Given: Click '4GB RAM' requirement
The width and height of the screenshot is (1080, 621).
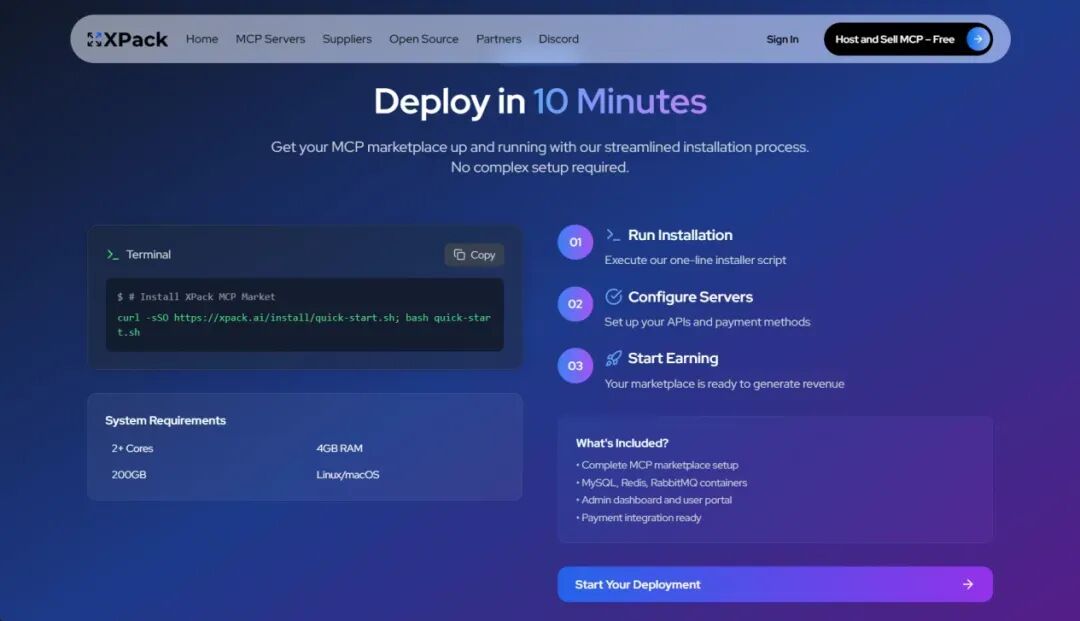Looking at the screenshot, I should pyautogui.click(x=340, y=448).
